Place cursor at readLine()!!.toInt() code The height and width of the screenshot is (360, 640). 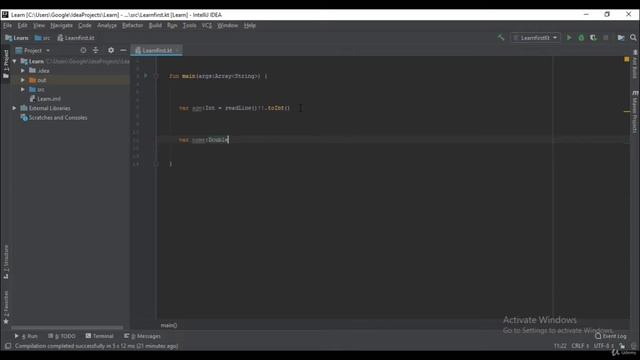click(257, 108)
